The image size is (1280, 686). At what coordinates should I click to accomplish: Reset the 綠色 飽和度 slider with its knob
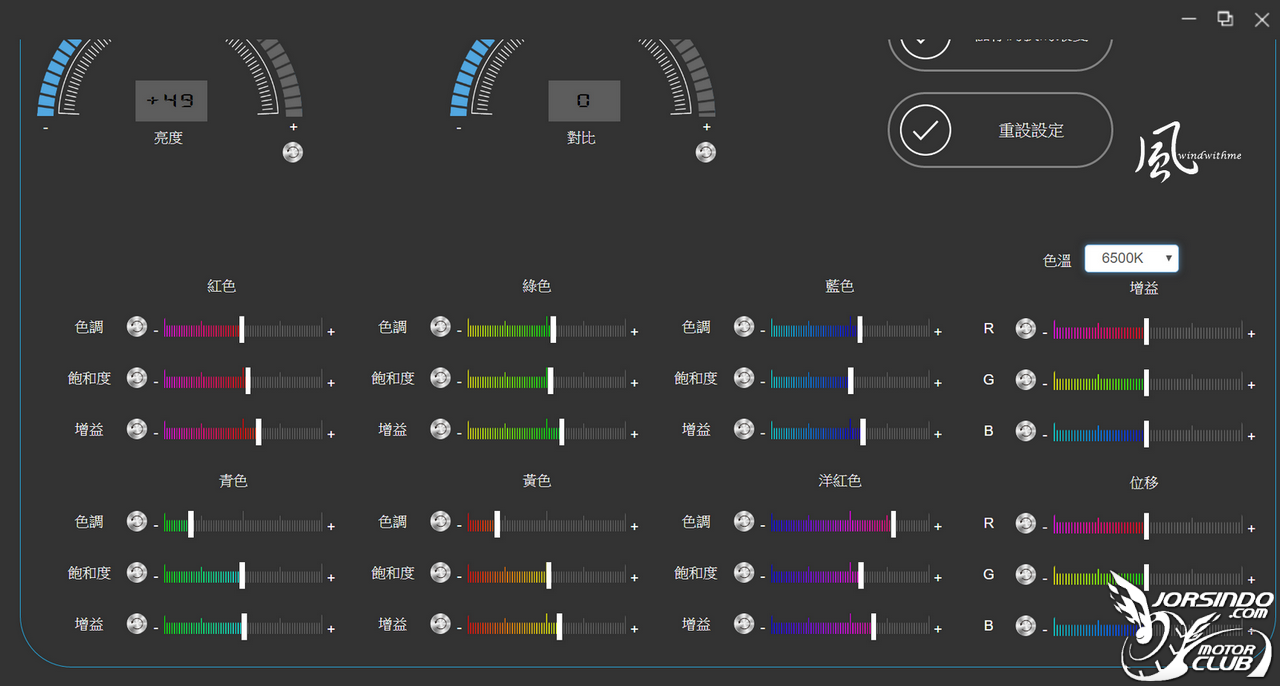[440, 378]
